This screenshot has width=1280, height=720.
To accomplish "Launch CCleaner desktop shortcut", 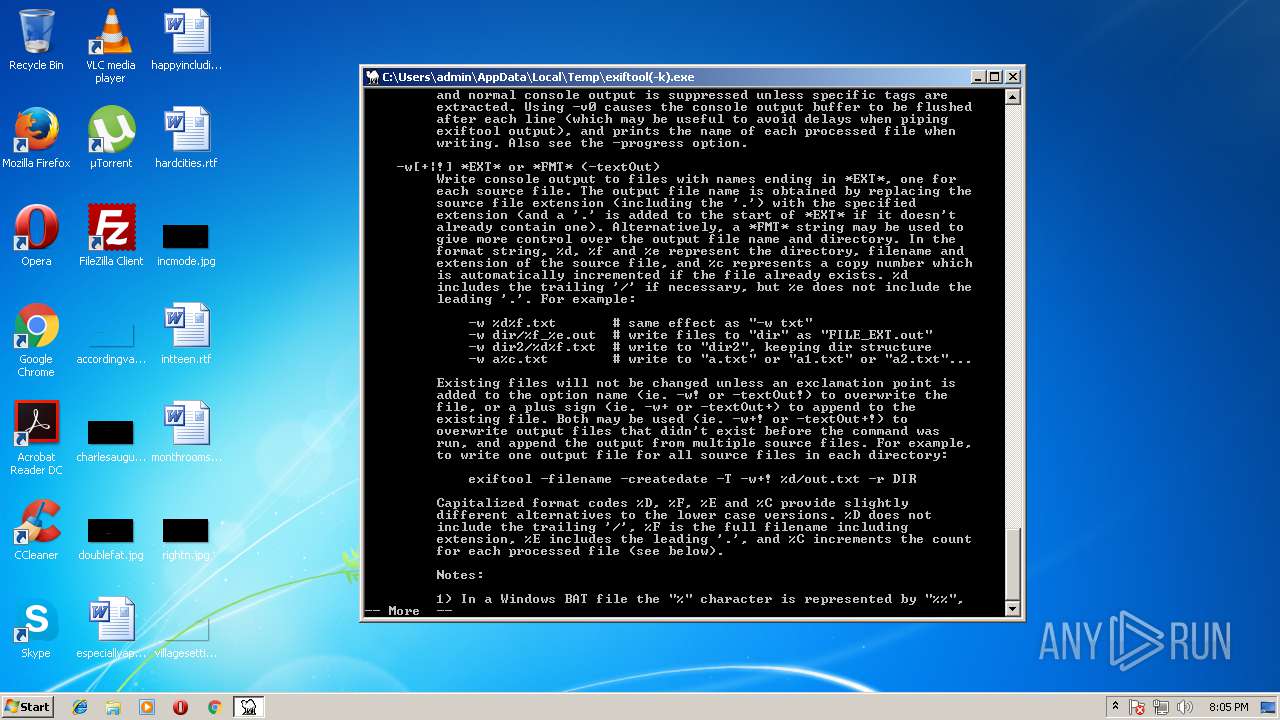I will coord(36,530).
